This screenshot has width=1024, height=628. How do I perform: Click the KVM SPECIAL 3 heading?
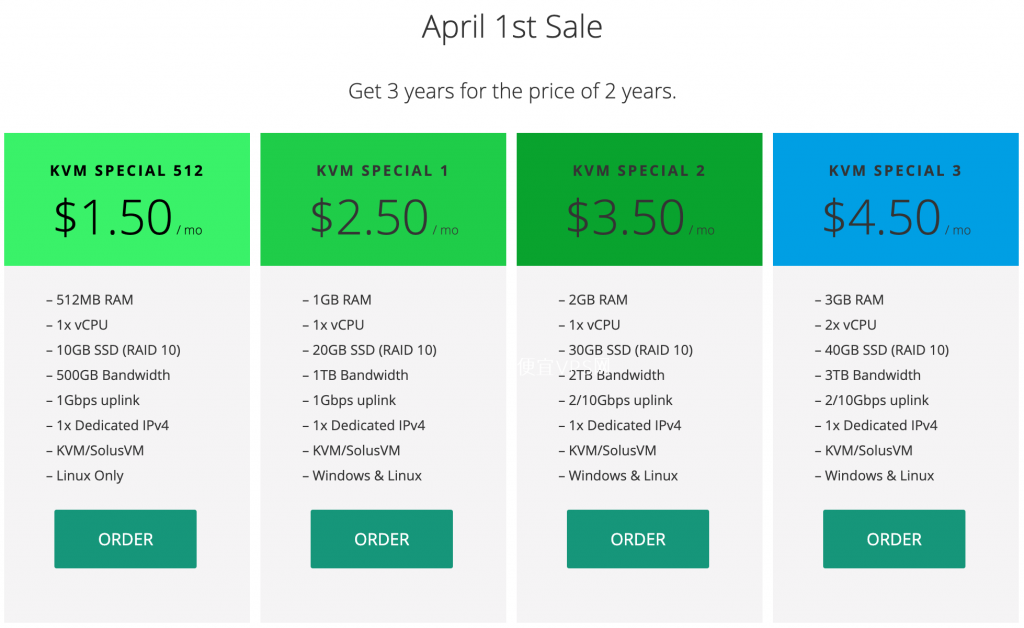coord(895,171)
